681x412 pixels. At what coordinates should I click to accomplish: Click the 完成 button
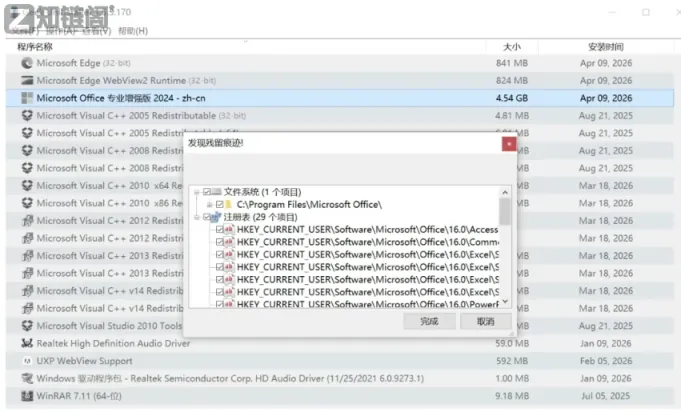429,321
